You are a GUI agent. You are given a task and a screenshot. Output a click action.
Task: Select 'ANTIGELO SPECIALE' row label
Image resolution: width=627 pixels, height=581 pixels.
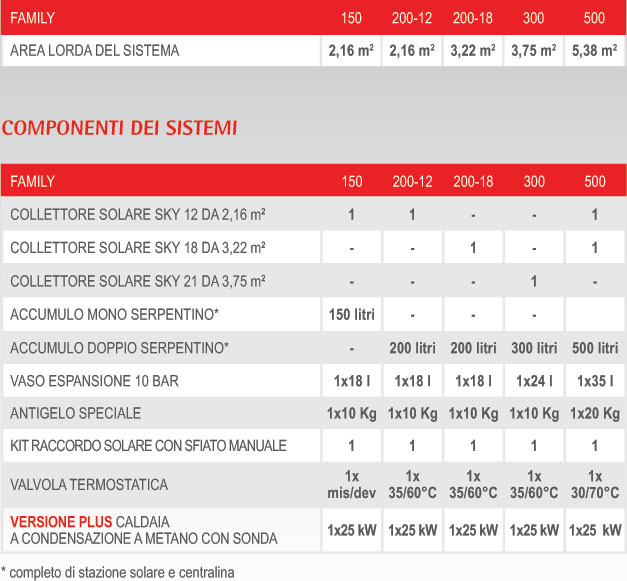(76, 413)
